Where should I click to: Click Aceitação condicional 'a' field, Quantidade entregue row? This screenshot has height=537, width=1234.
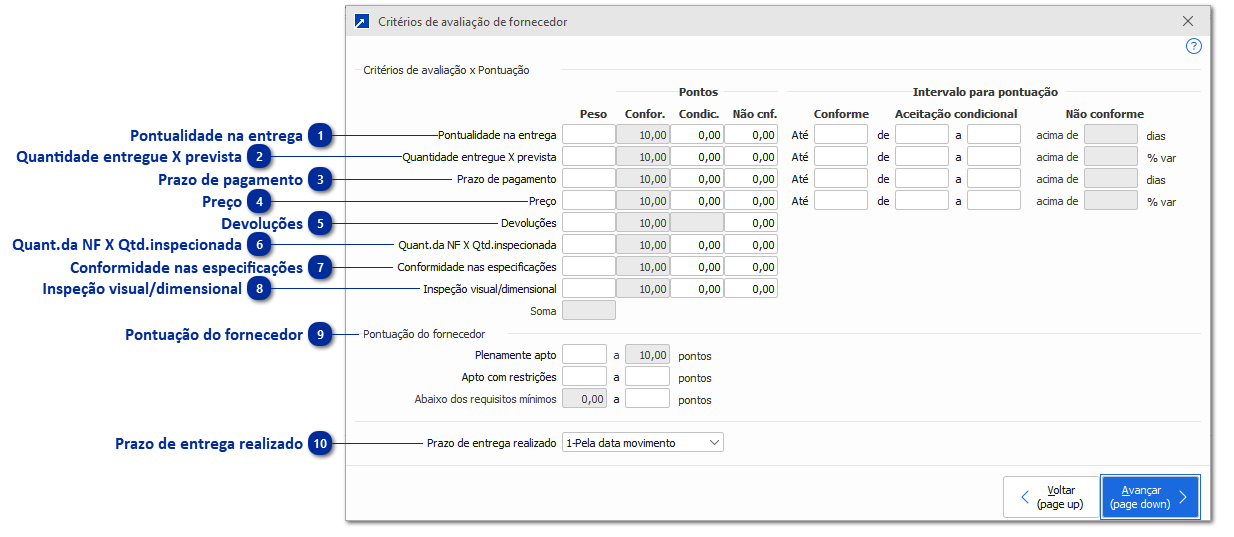coord(994,156)
